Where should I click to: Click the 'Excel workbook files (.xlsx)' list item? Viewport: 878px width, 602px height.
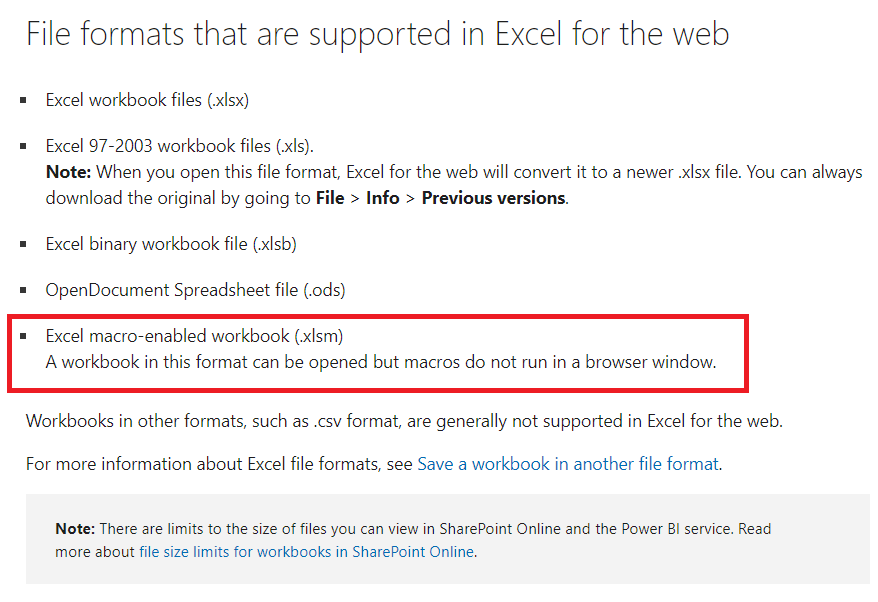(x=147, y=100)
